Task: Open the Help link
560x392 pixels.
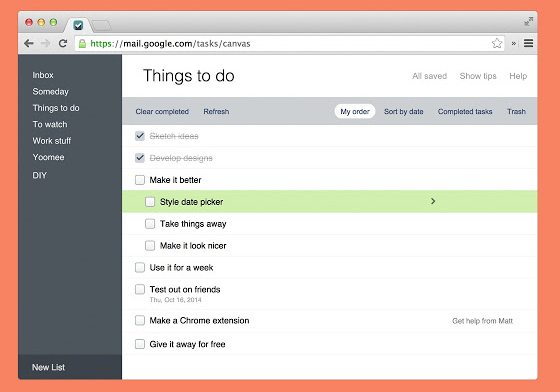Action: (518, 76)
